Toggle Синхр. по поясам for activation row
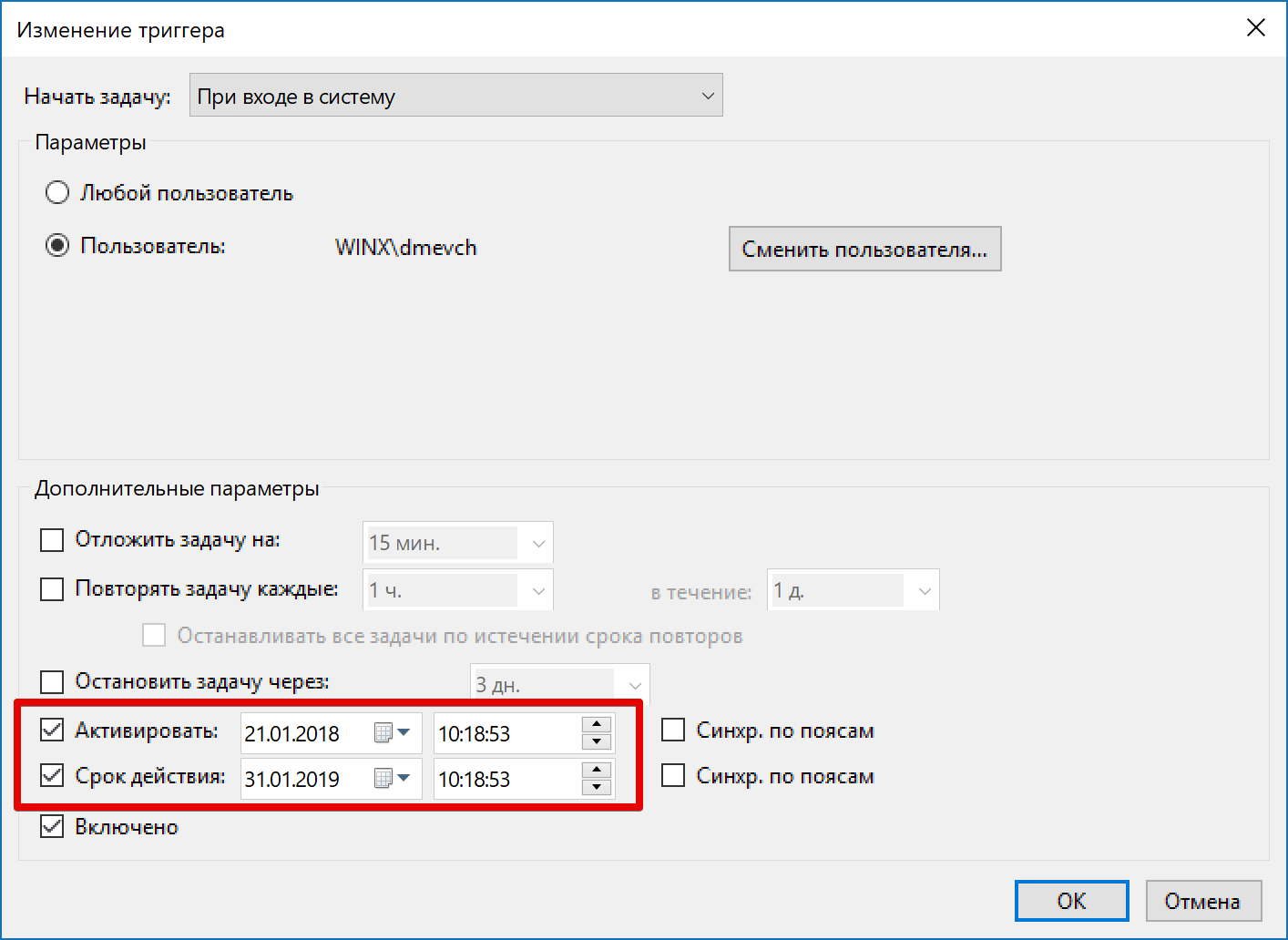Screen dimensions: 1288x940 673,730
